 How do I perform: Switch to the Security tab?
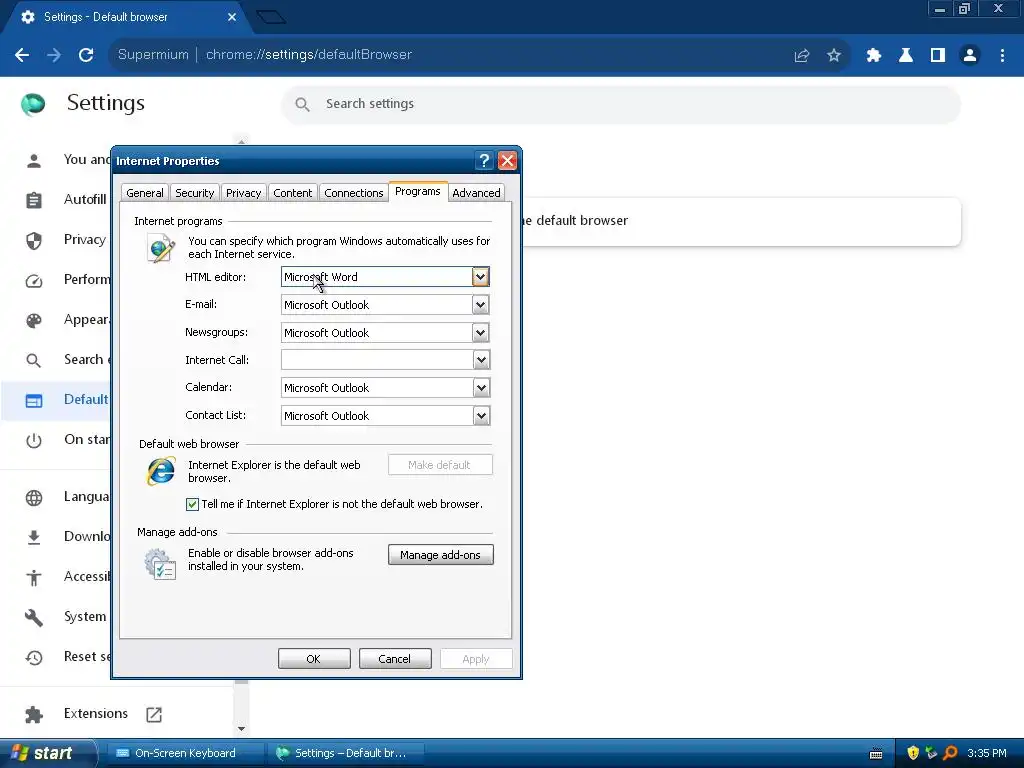pyautogui.click(x=195, y=193)
